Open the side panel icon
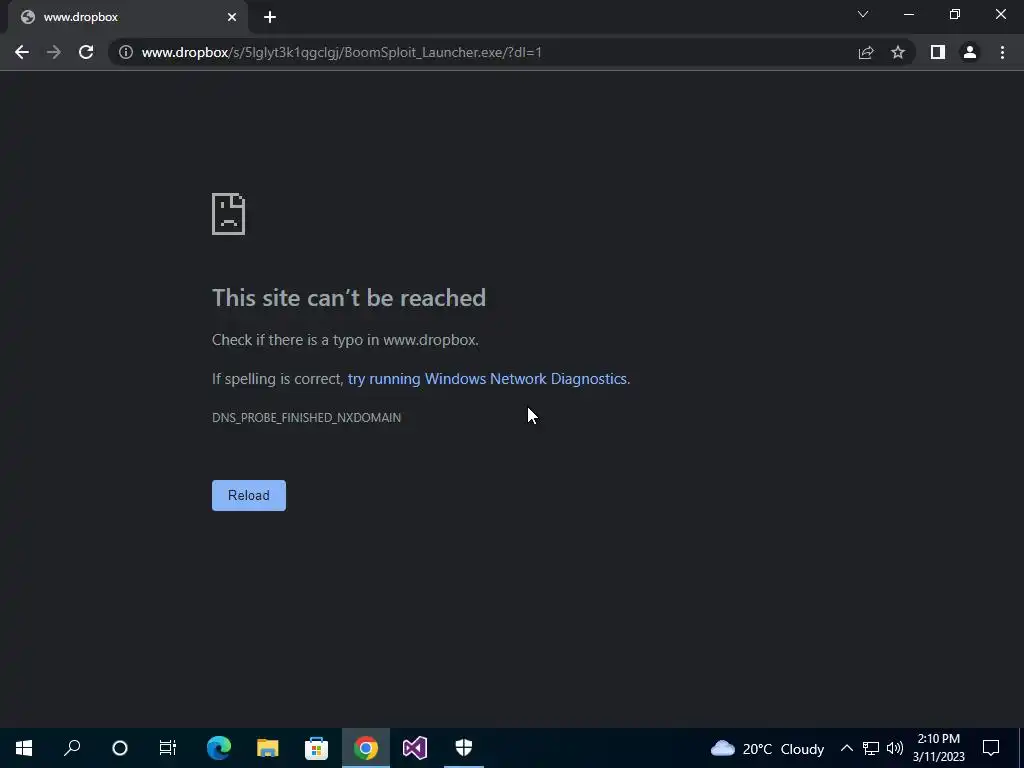 tap(938, 52)
